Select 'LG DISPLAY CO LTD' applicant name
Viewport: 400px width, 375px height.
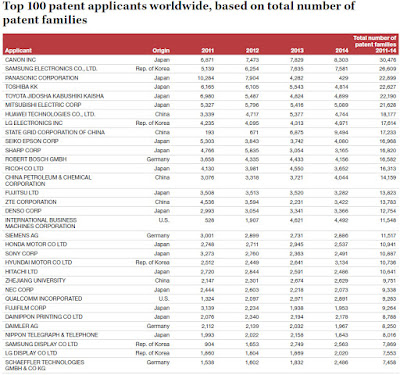pos(31,353)
